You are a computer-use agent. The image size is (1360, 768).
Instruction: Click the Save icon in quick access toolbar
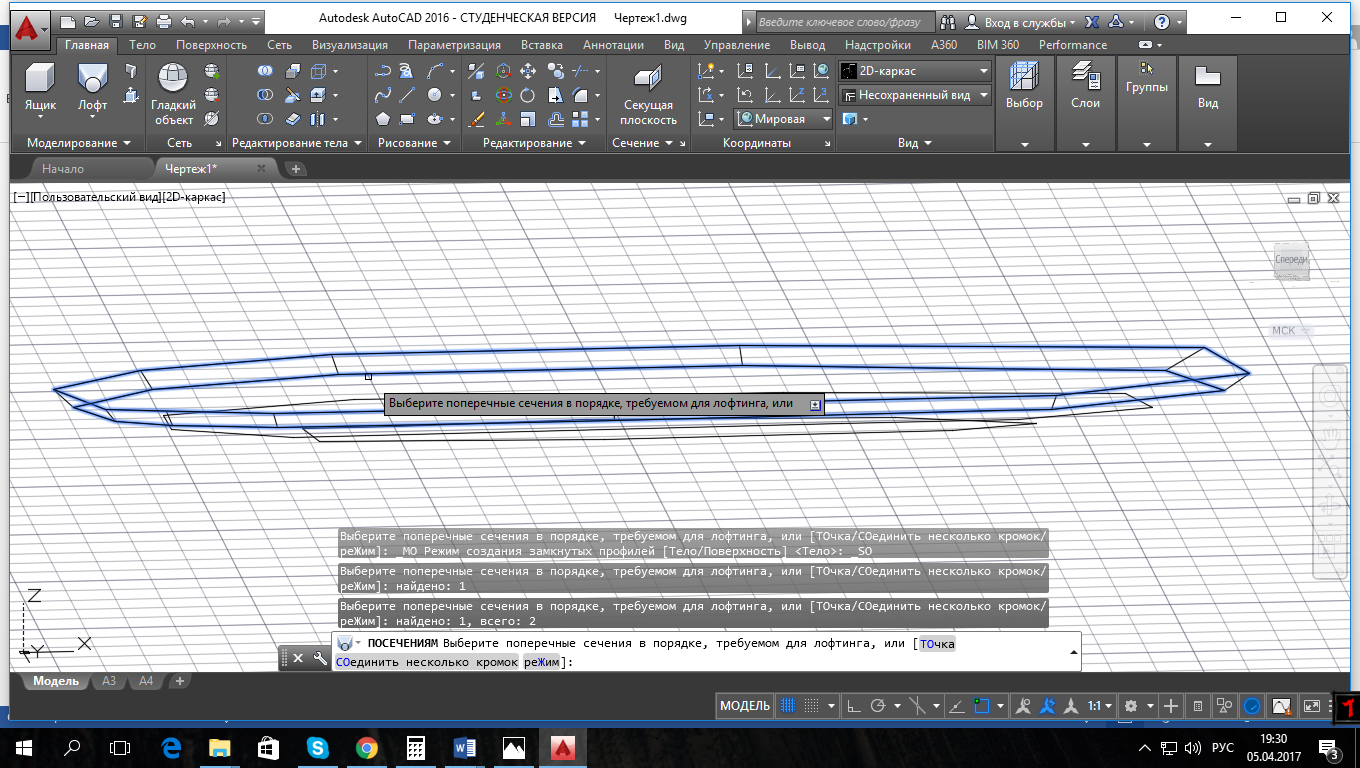116,20
